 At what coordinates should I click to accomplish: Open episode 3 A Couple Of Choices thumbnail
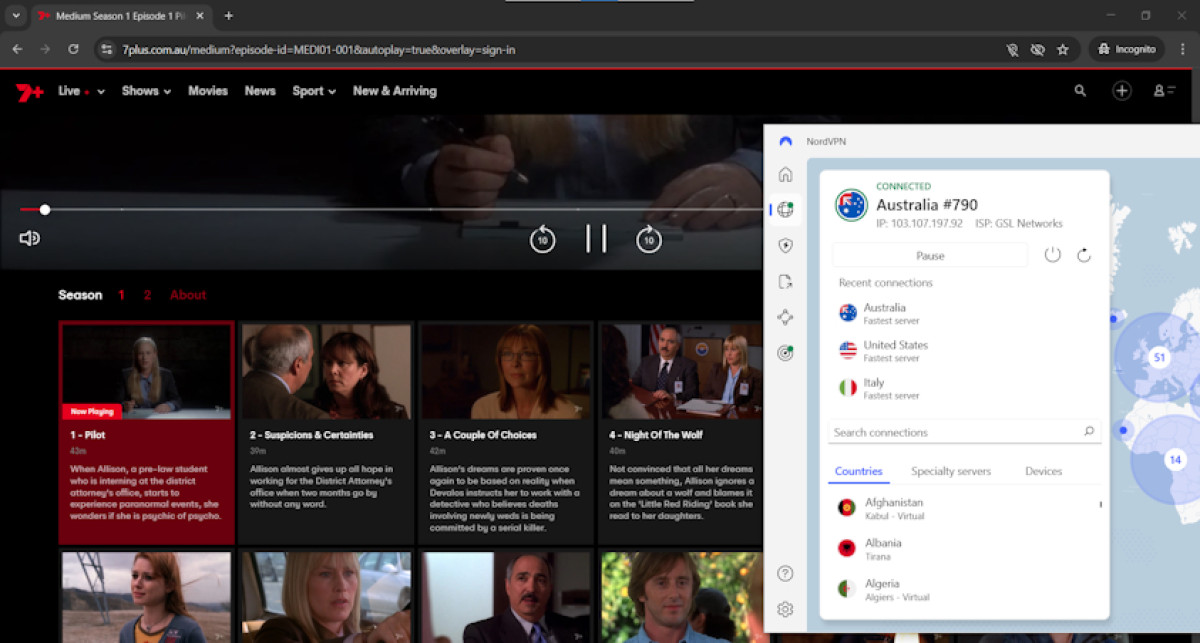(x=507, y=371)
